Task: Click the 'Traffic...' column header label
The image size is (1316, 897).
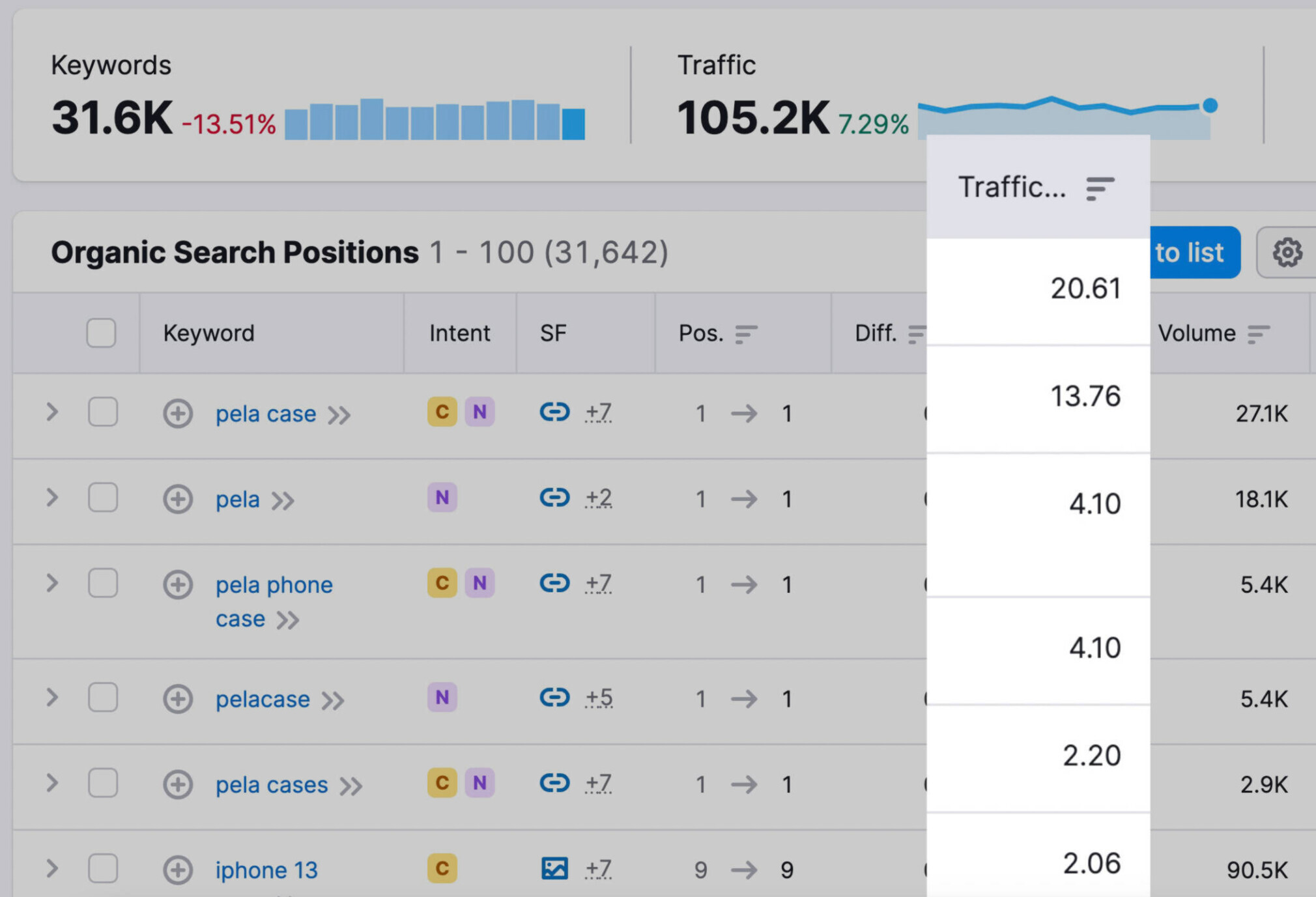Action: (x=1012, y=187)
